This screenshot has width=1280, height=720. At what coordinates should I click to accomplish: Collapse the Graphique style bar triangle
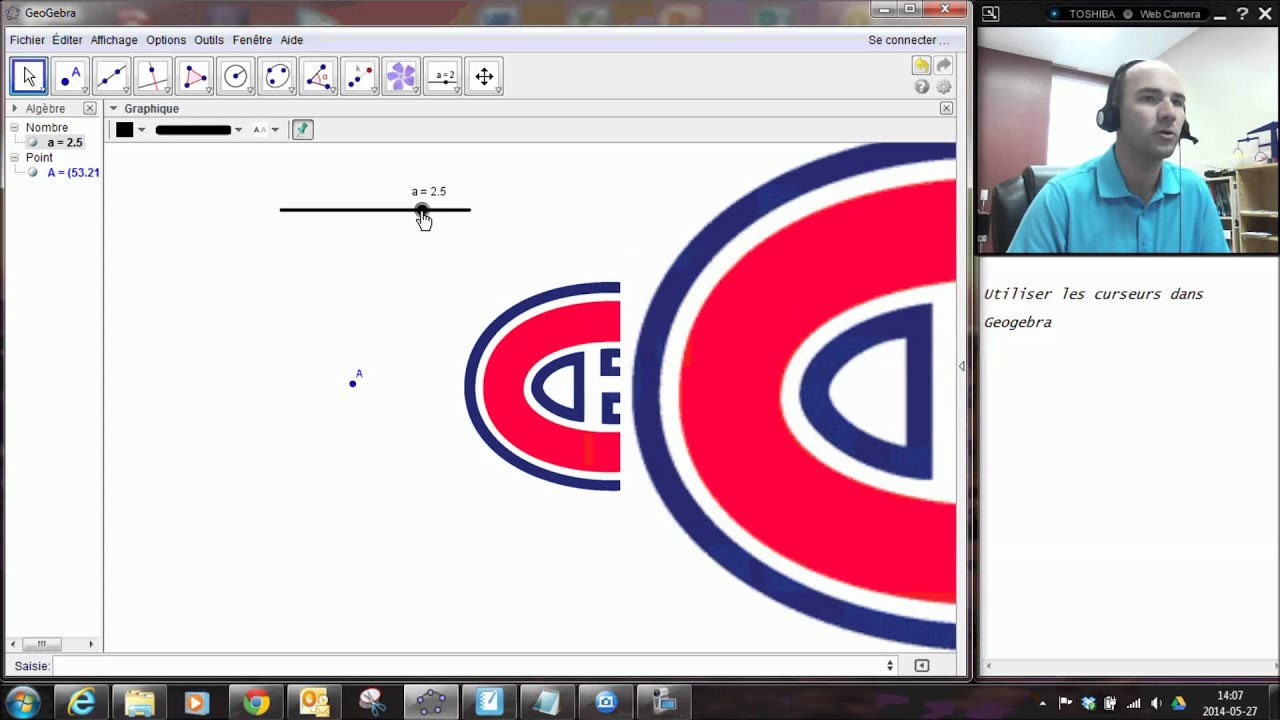click(x=113, y=108)
